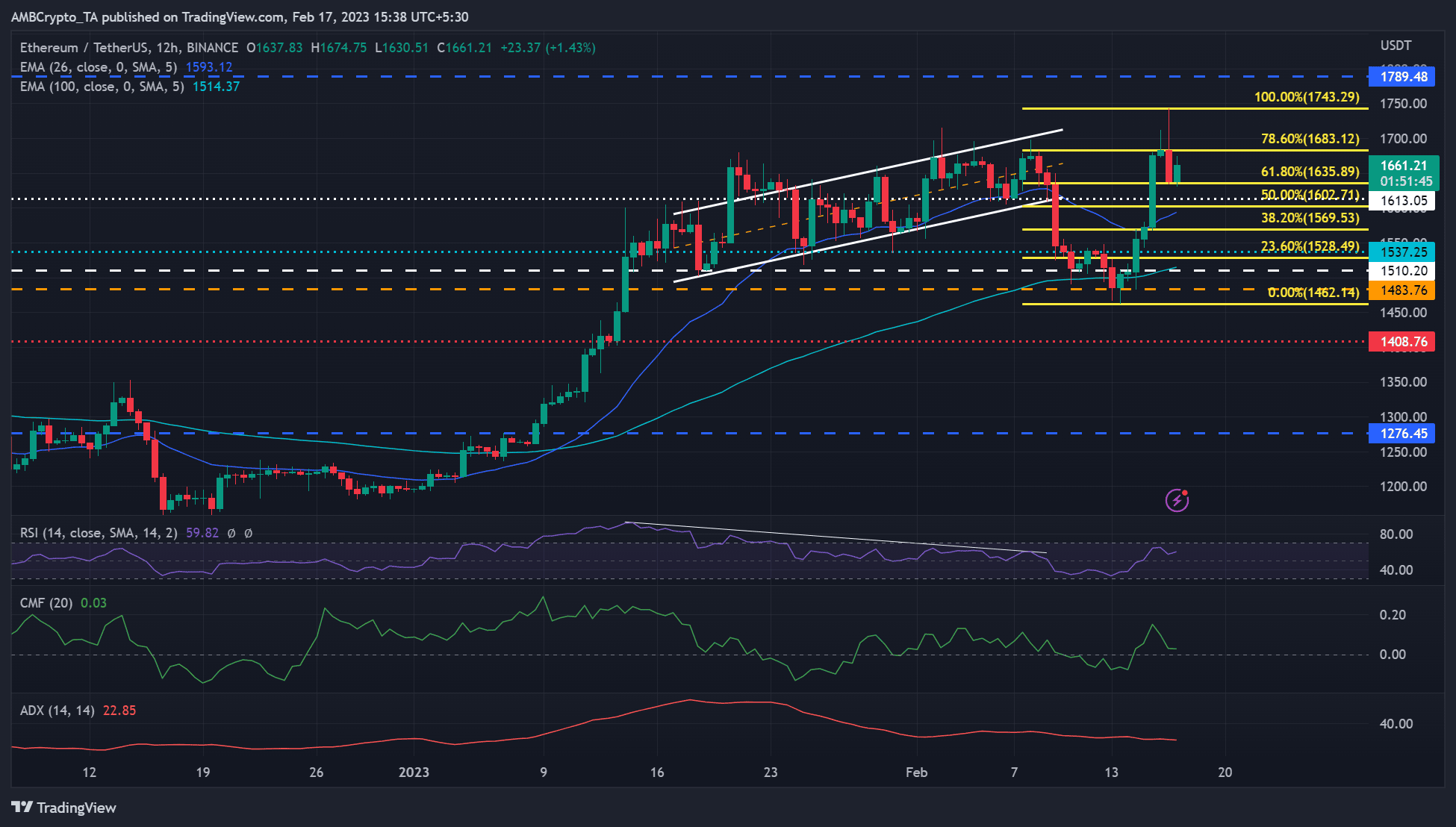Click the first Ø icon beside the RSI value

(231, 533)
